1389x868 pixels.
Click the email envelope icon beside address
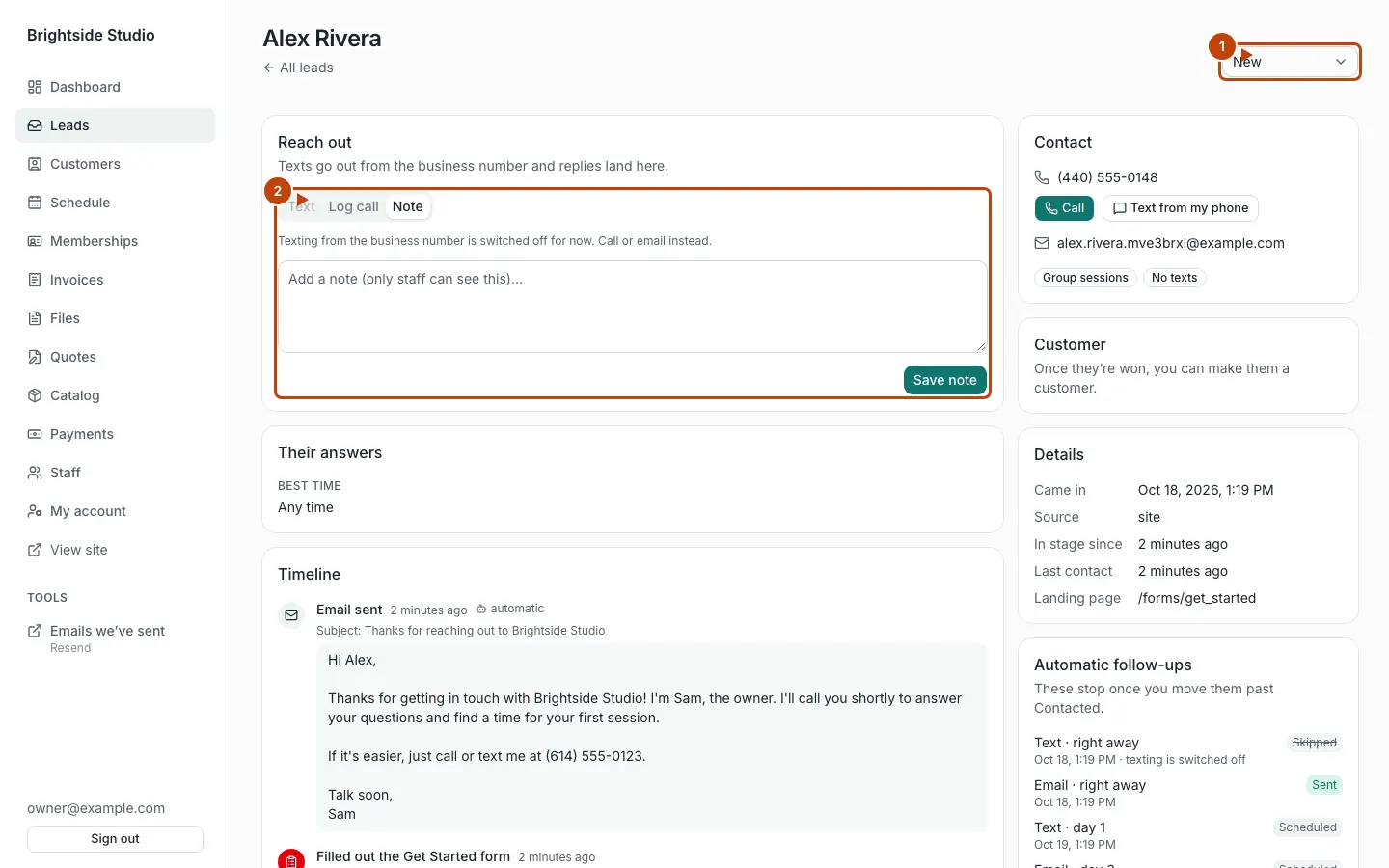[1042, 243]
